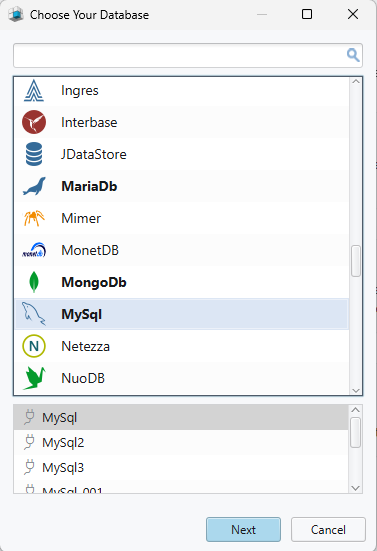The image size is (377, 551).
Task: Click the Mimer orange spider icon
Action: 34,218
